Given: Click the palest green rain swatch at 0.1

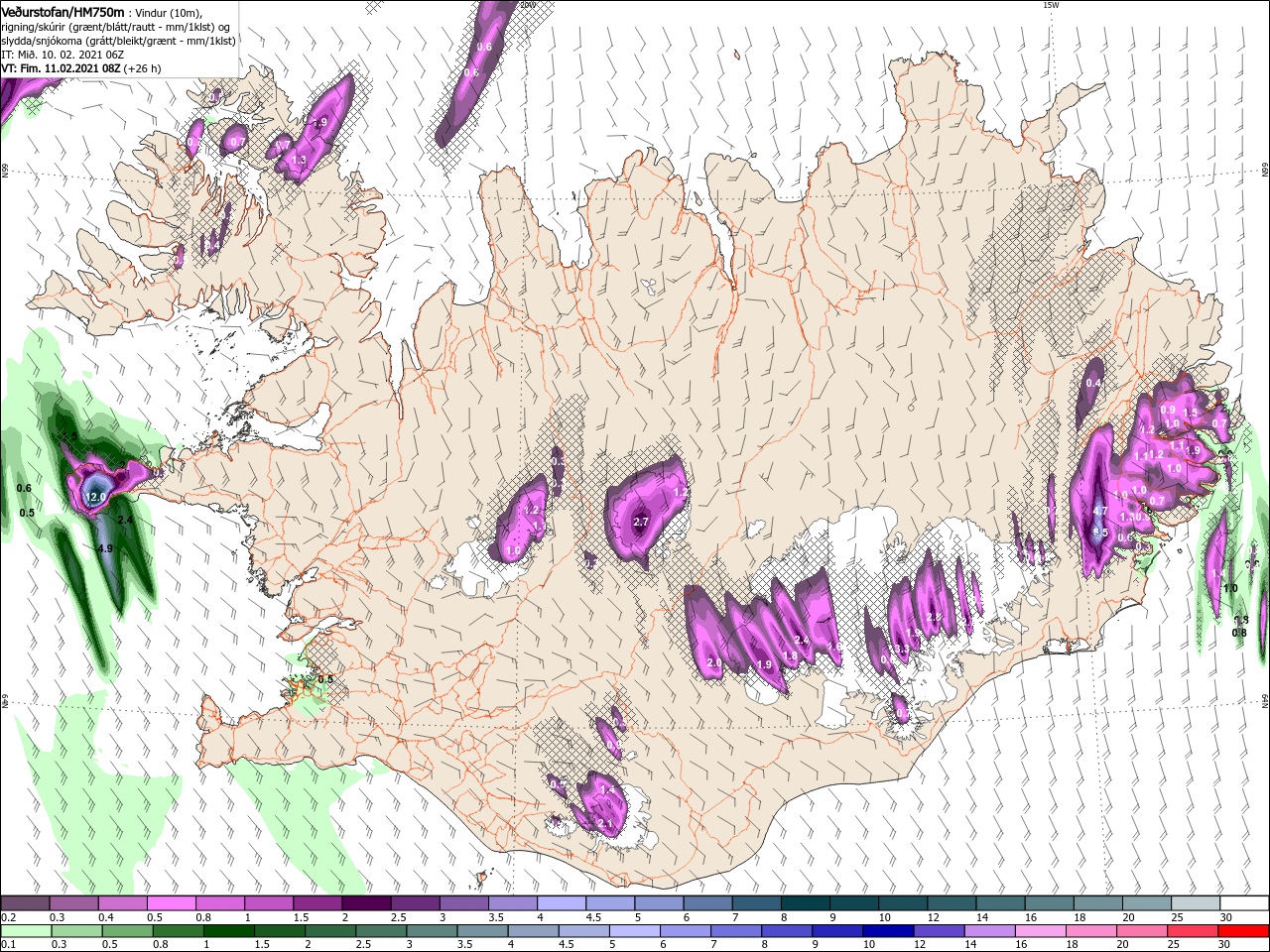Looking at the screenshot, I should point(26,931).
